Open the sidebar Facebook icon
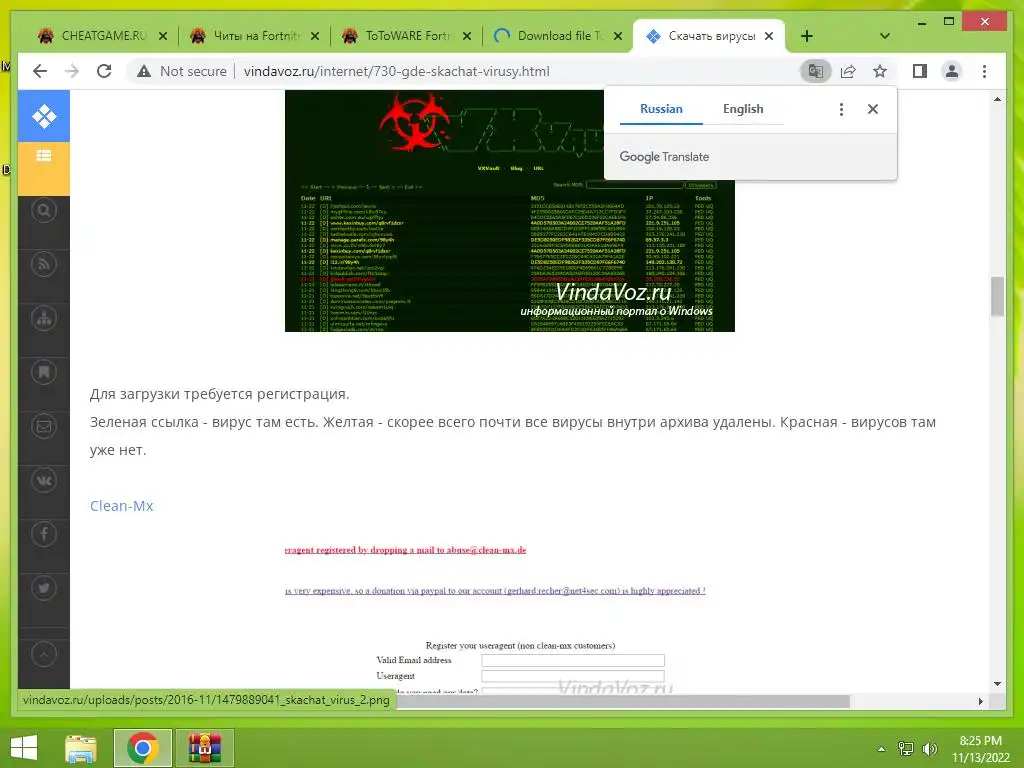 pos(44,534)
